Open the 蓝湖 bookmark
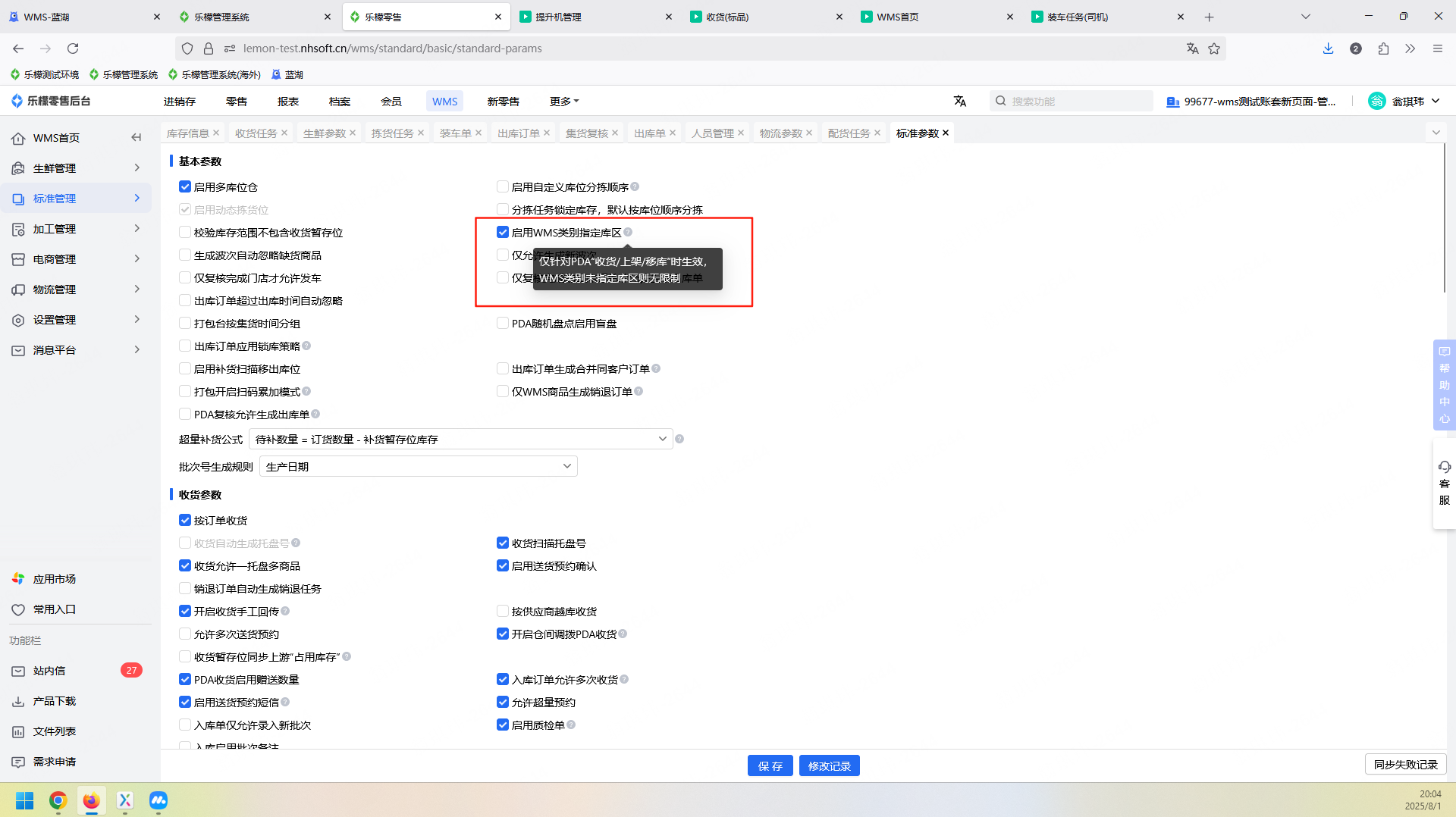The width and height of the screenshot is (1456, 817). pos(287,74)
